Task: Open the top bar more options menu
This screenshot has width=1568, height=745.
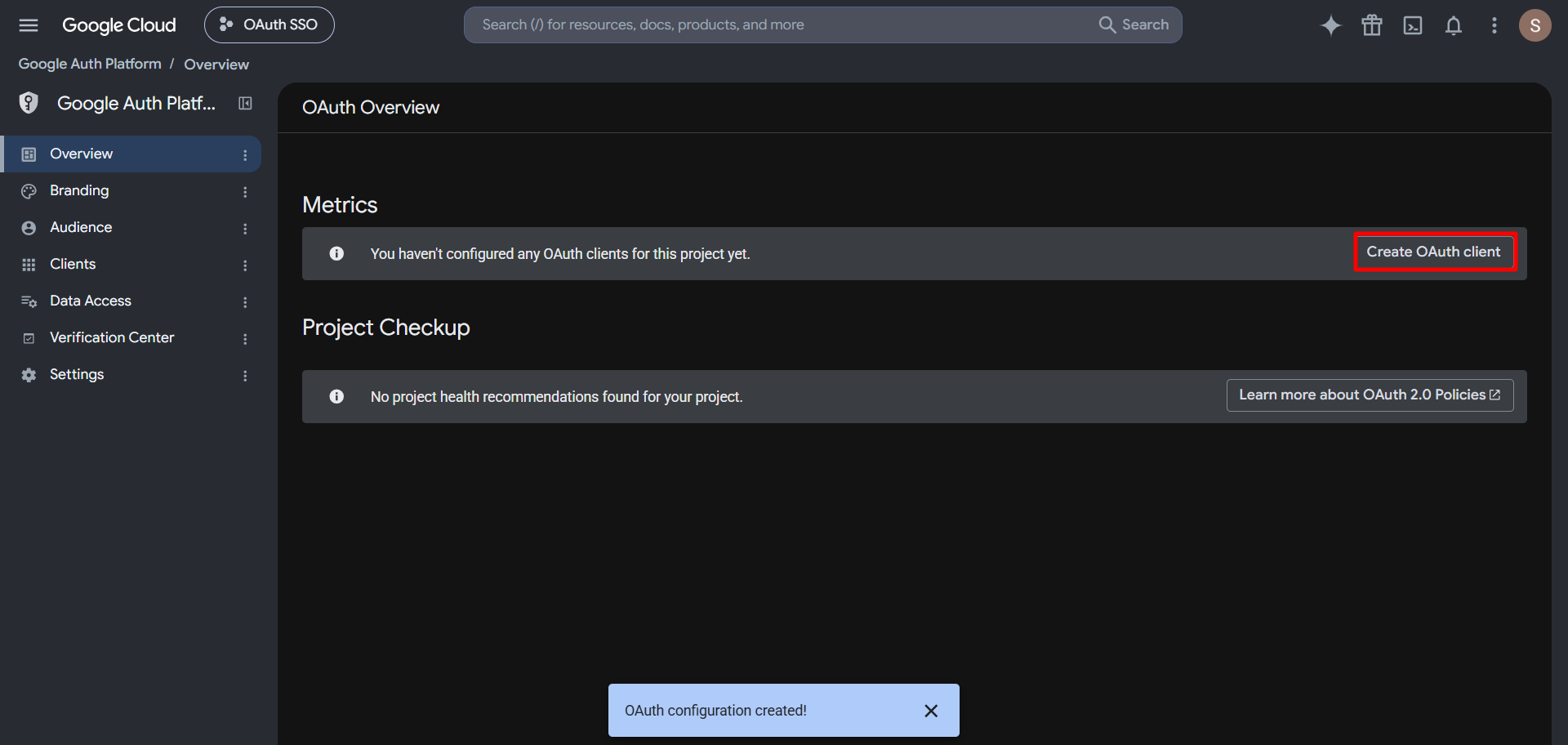Action: (1494, 25)
